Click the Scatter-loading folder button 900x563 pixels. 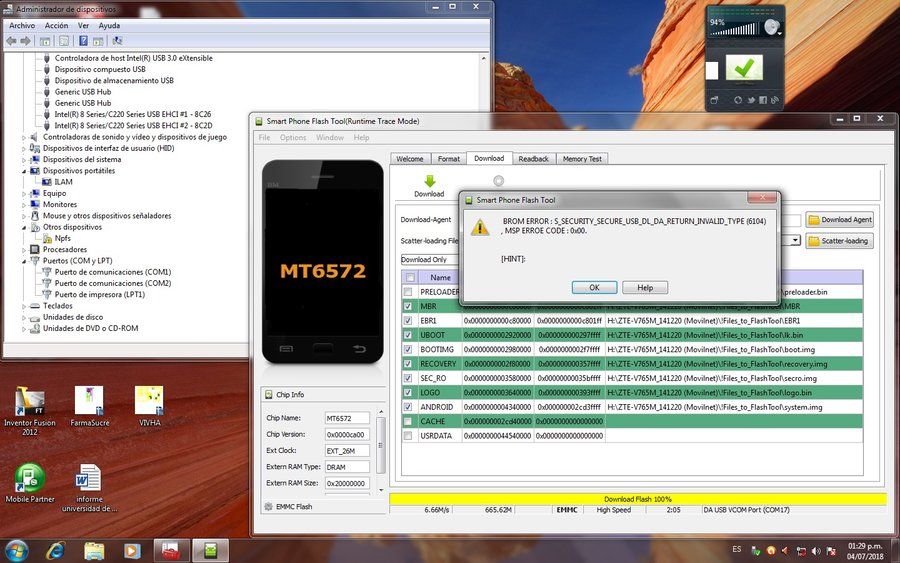click(840, 241)
